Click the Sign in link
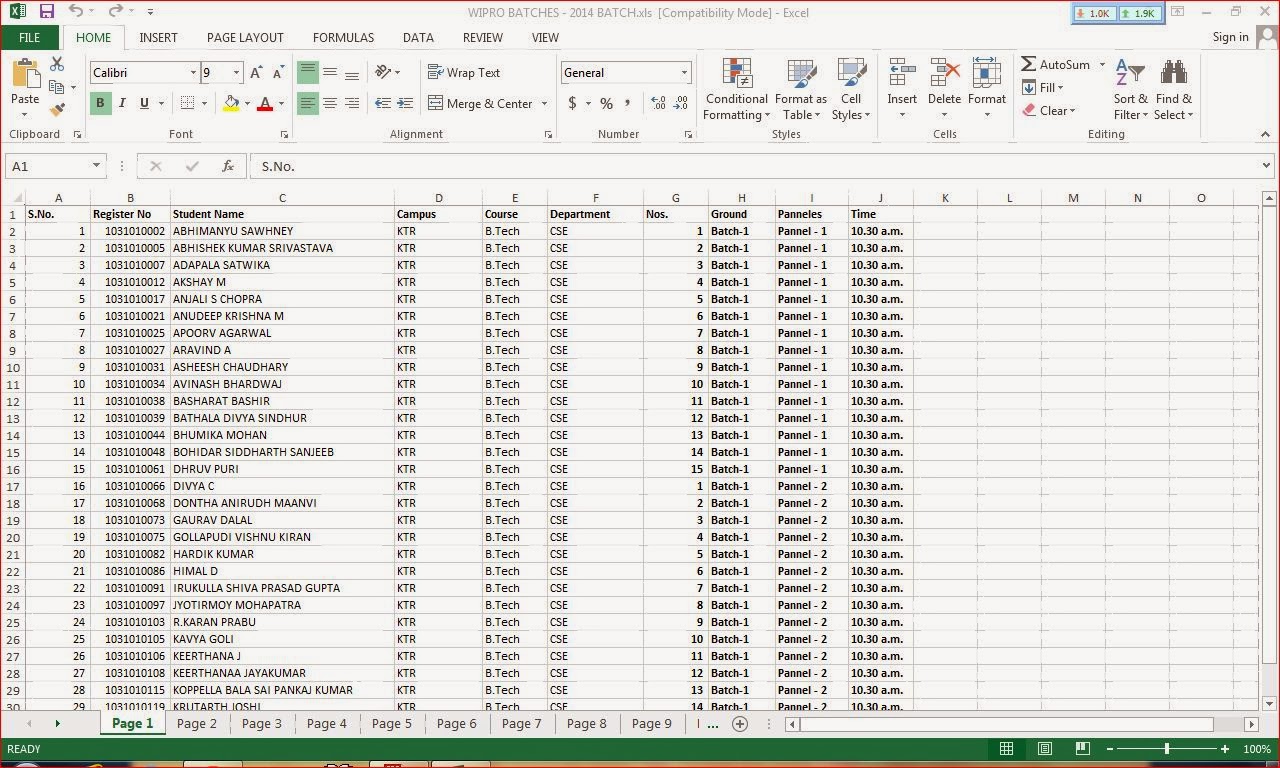The image size is (1280, 768). 1230,37
